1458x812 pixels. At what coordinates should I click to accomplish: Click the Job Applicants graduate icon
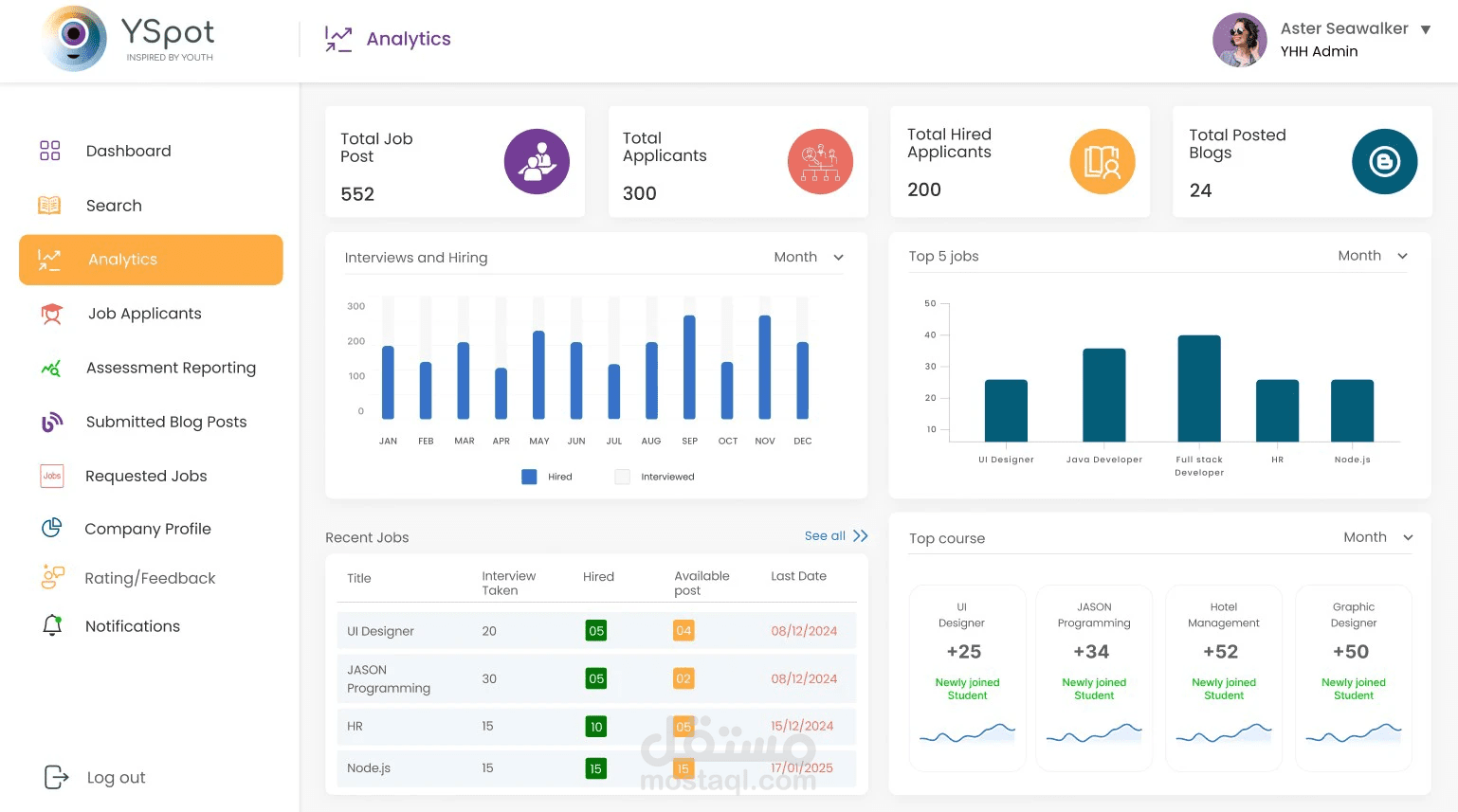[x=51, y=314]
